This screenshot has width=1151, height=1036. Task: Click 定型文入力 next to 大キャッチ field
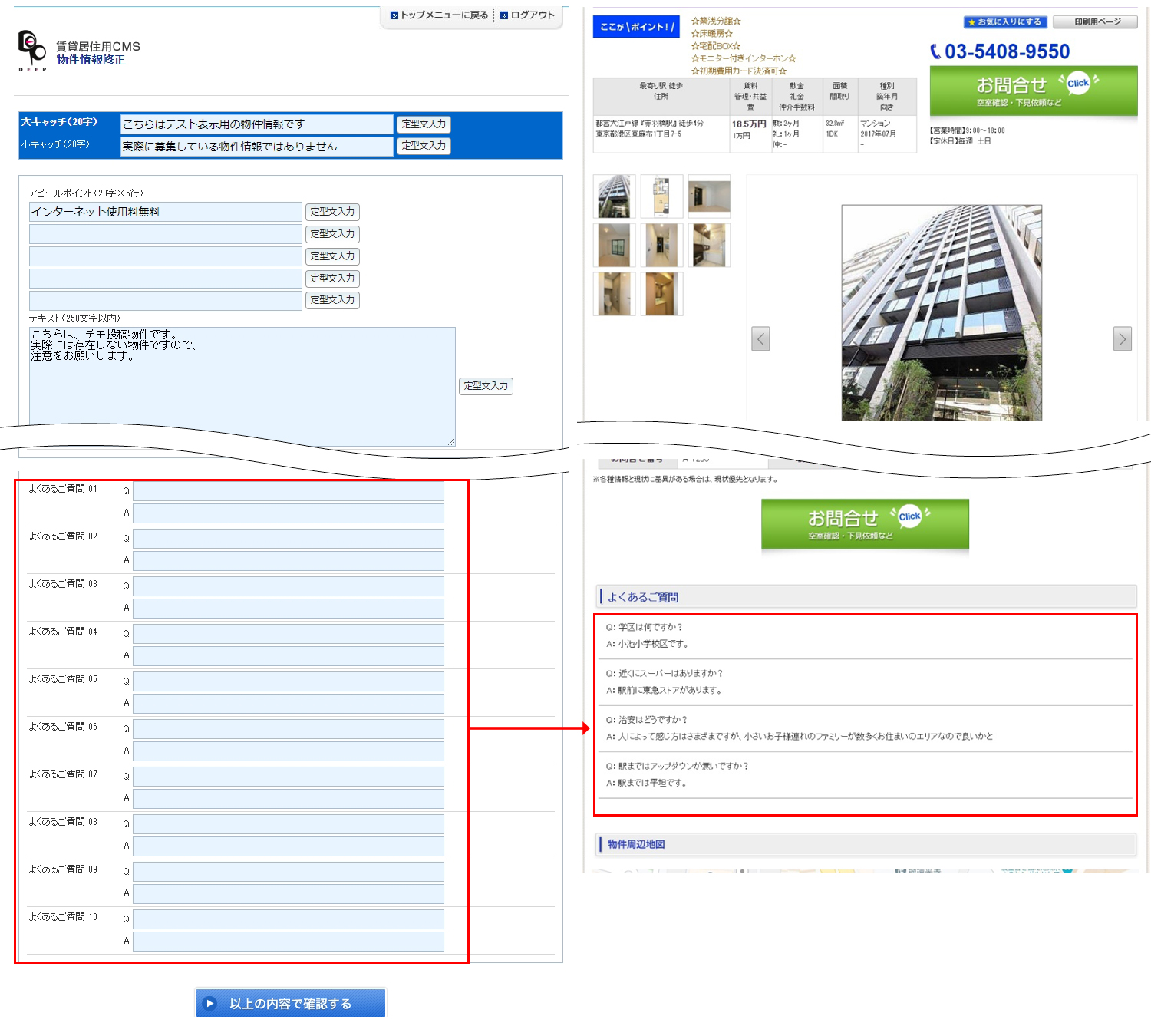(424, 124)
